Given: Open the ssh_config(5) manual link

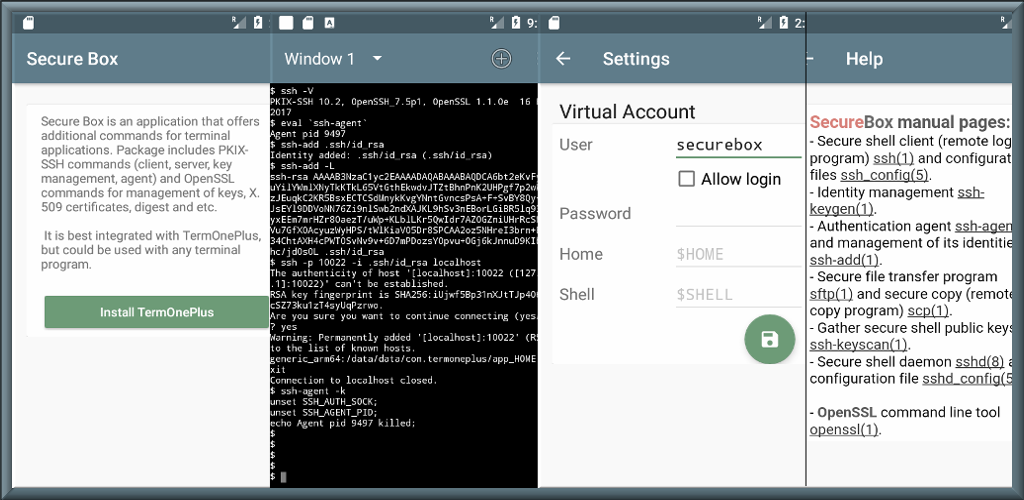Looking at the screenshot, I should [x=882, y=175].
